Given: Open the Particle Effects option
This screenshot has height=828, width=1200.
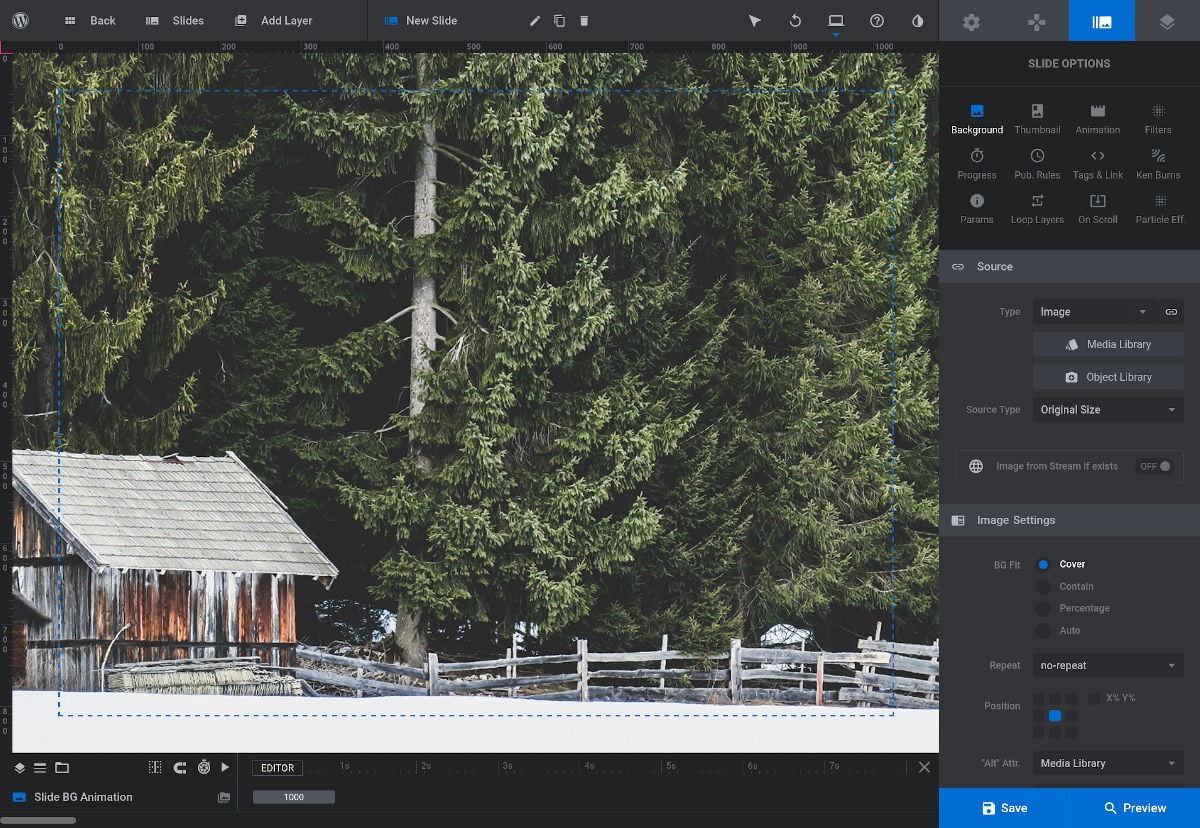Looking at the screenshot, I should 1159,208.
